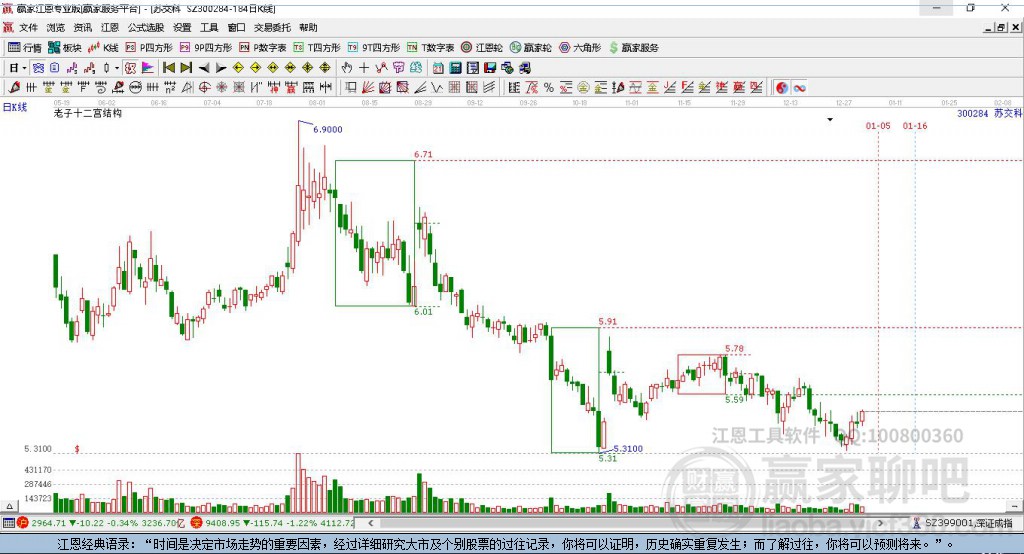
Task: Open the 行情 market quotes view
Action: tap(25, 48)
